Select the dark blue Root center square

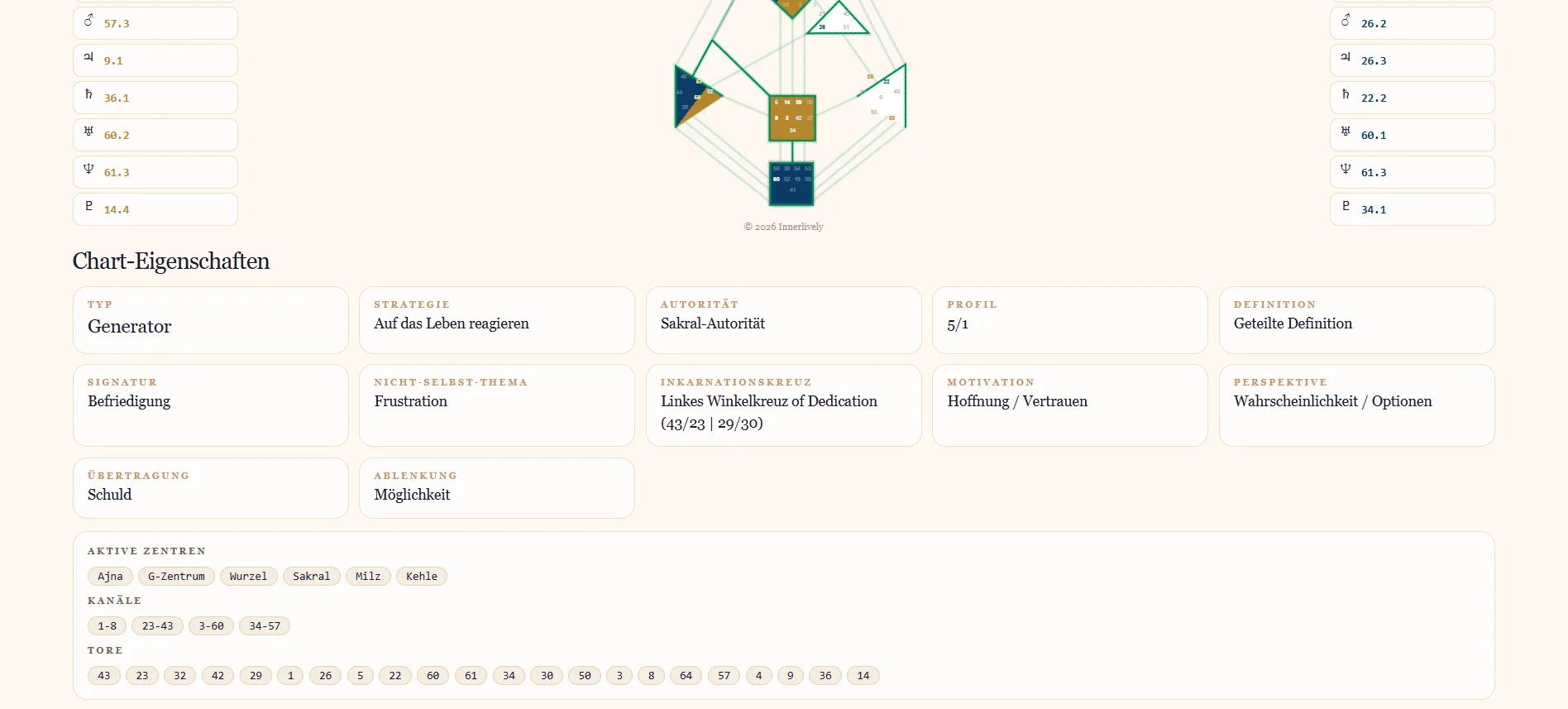coord(791,183)
